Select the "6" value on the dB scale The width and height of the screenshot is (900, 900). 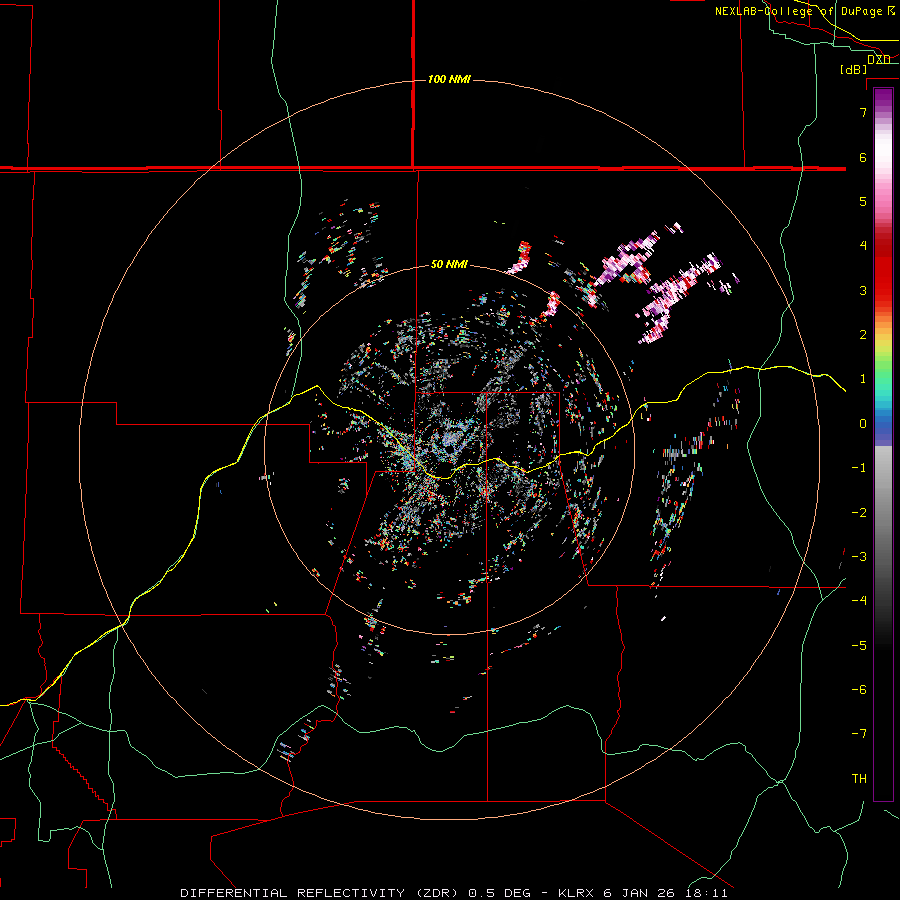tap(863, 157)
